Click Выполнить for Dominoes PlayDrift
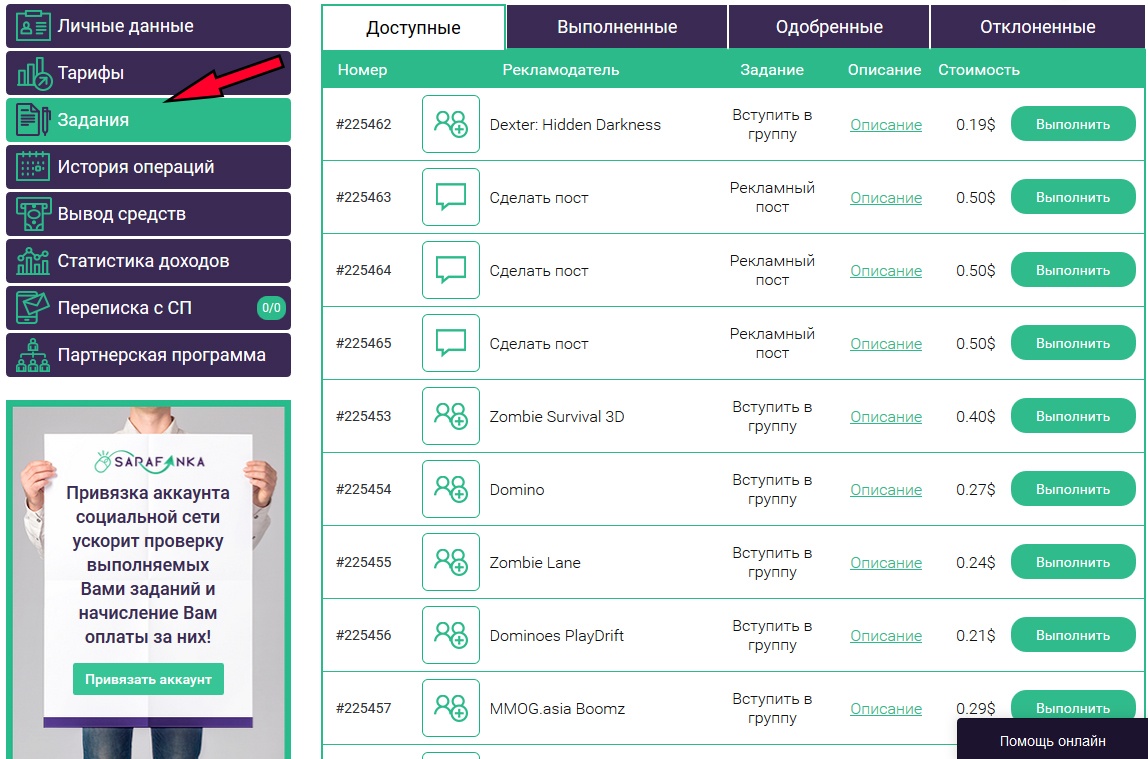This screenshot has height=759, width=1148. coord(1073,635)
